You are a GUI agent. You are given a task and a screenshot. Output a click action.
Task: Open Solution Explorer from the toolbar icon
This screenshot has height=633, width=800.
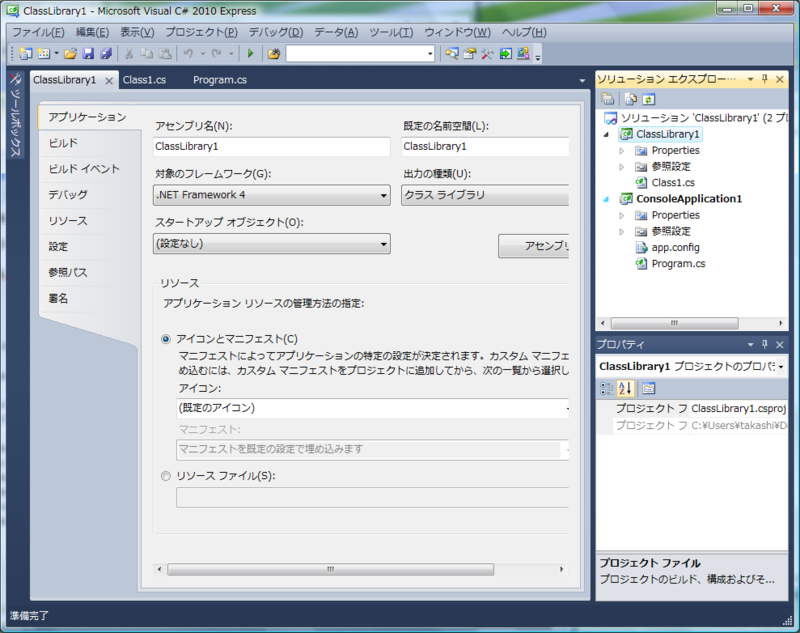[452, 54]
